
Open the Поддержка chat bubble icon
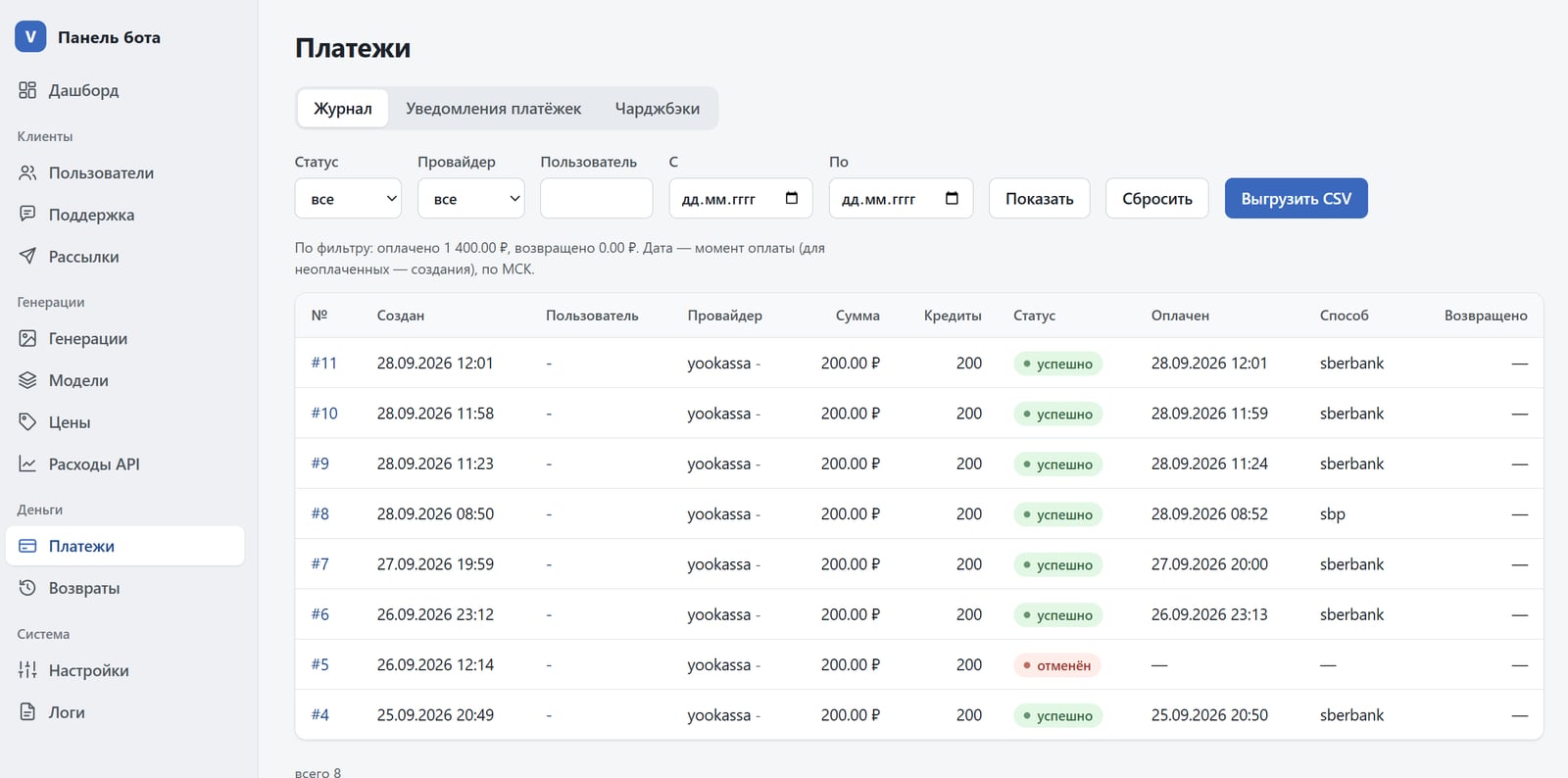27,214
